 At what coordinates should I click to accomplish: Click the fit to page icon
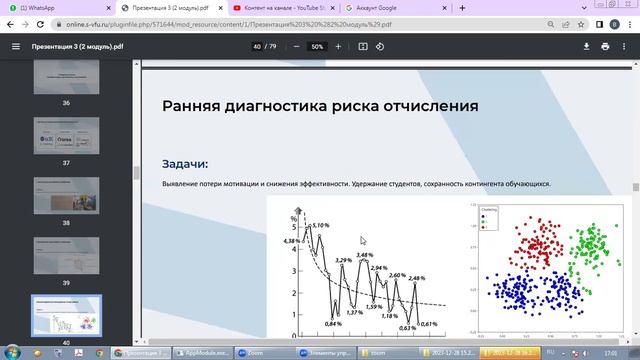[x=363, y=47]
